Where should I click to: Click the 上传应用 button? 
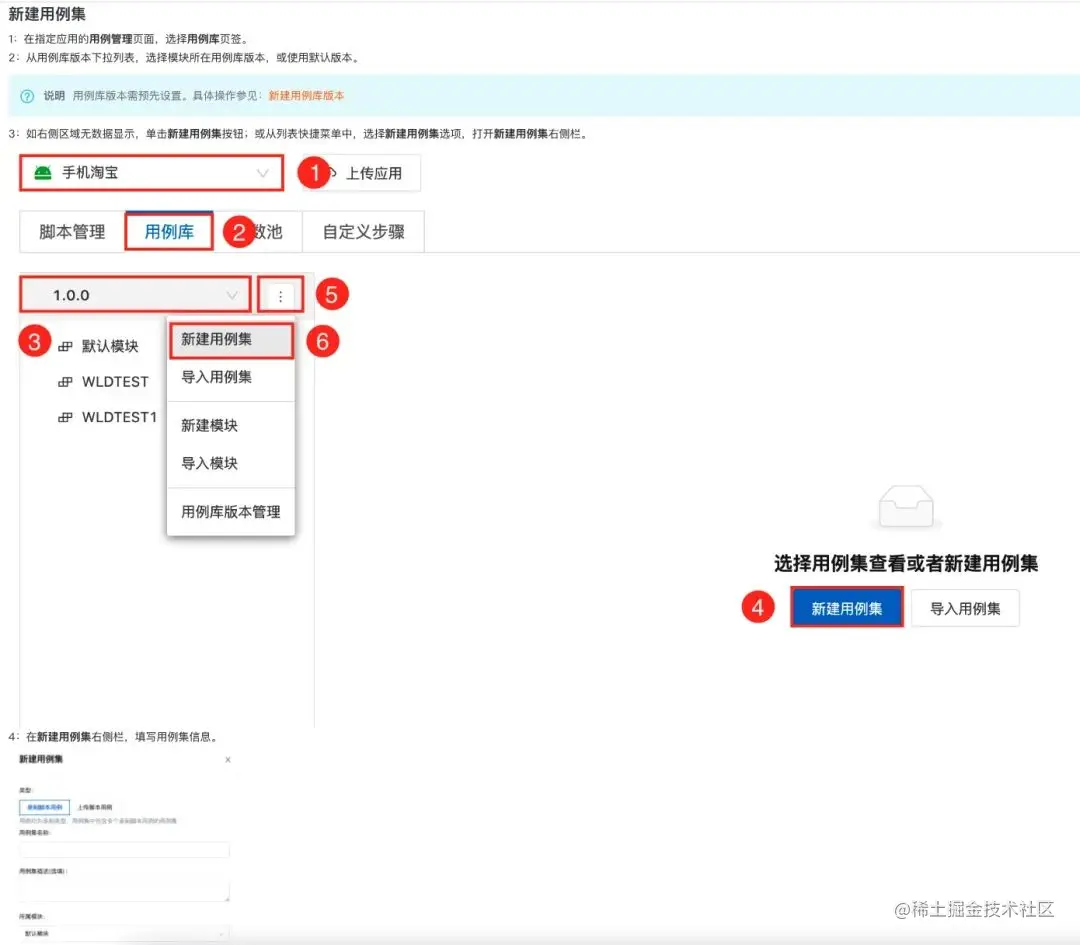[x=360, y=173]
